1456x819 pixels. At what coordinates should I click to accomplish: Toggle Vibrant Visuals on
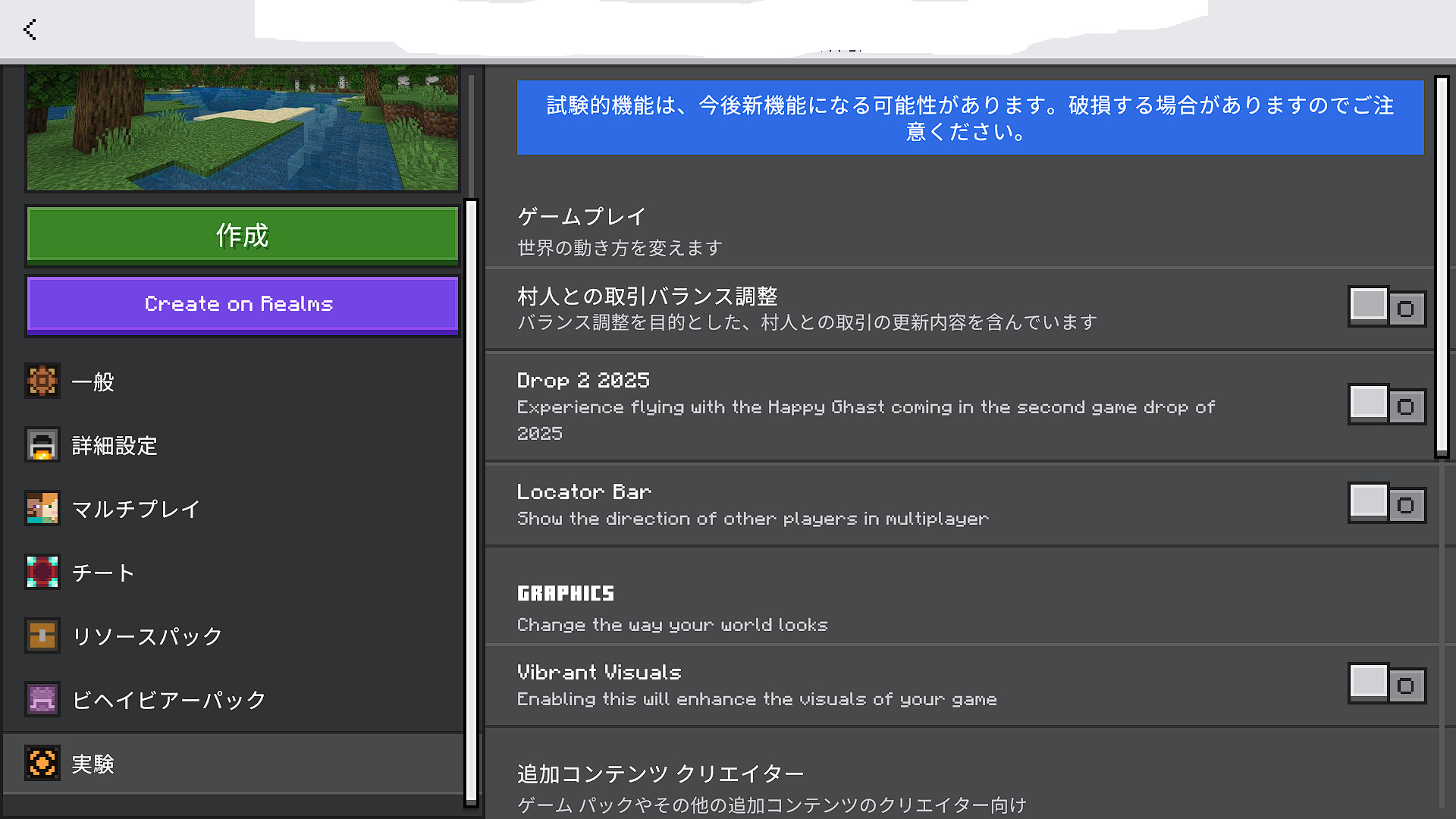1386,684
